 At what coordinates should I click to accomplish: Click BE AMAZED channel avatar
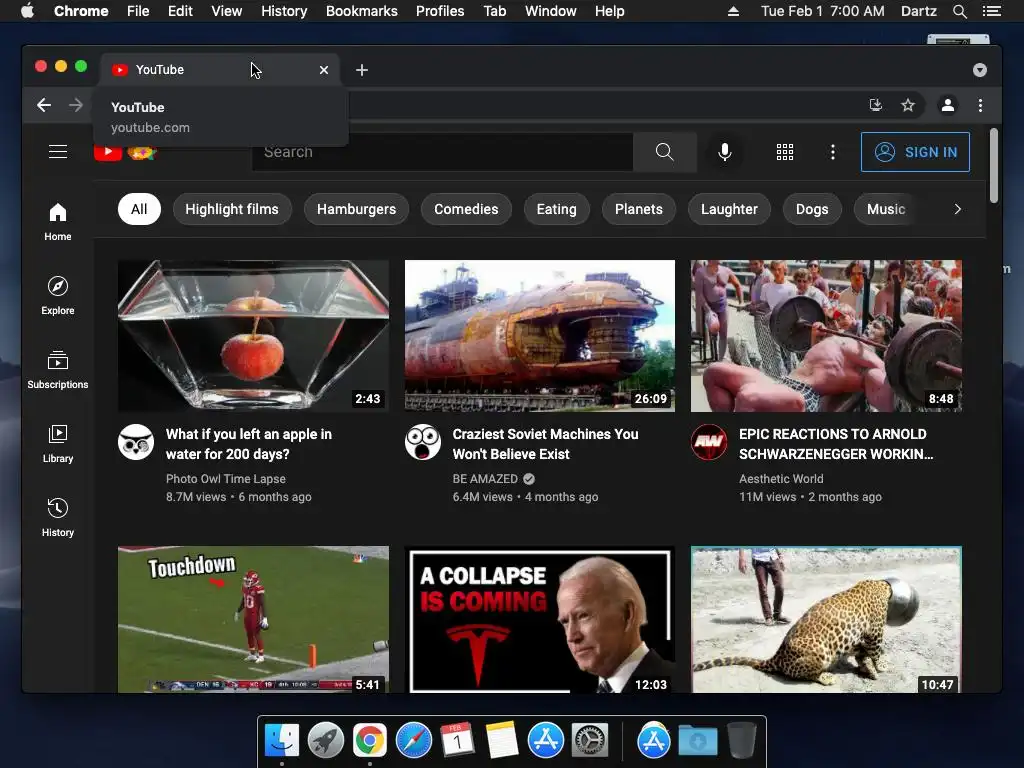pos(423,442)
